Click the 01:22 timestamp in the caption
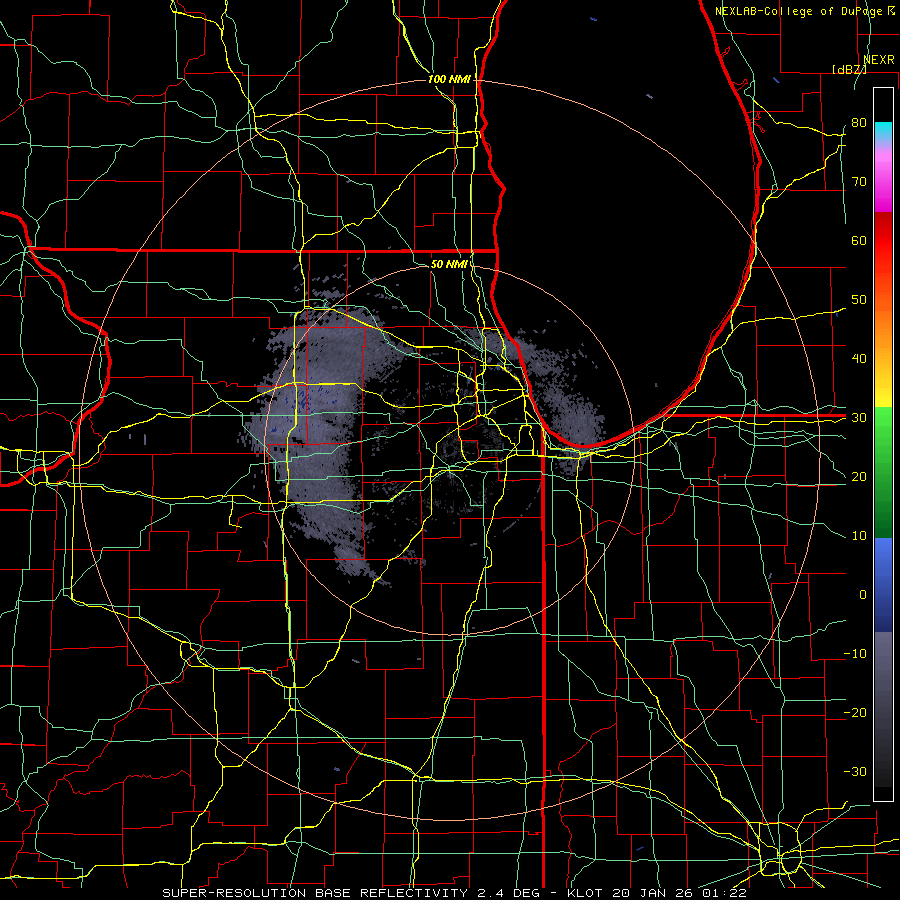Image resolution: width=900 pixels, height=900 pixels. 724,893
